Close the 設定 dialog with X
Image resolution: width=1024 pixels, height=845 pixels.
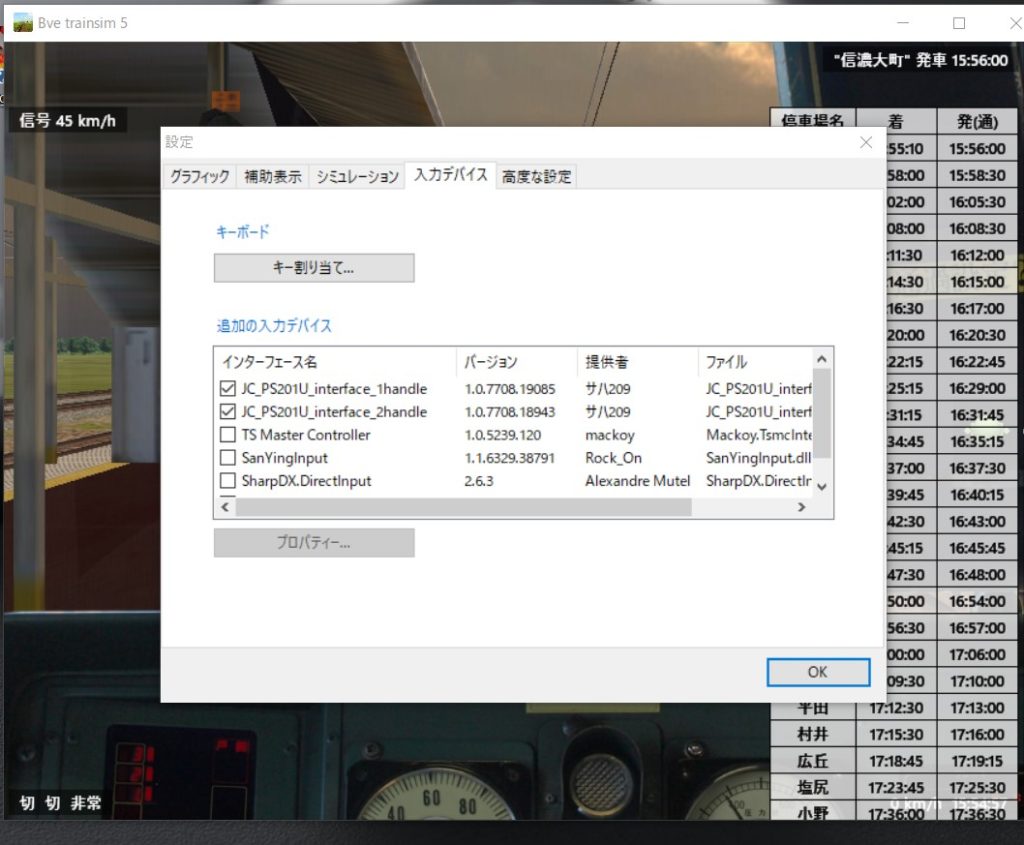click(x=866, y=143)
